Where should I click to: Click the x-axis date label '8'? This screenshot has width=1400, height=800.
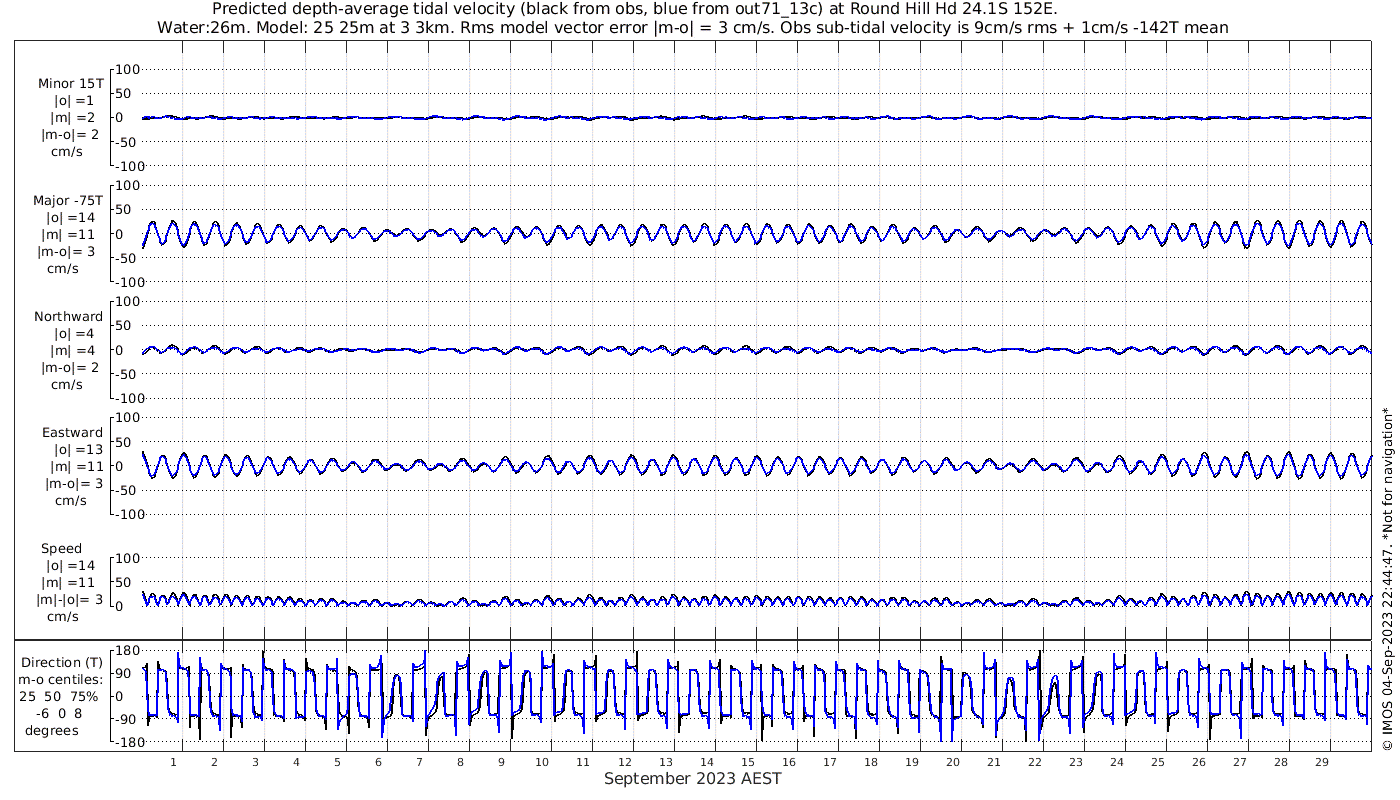[460, 762]
